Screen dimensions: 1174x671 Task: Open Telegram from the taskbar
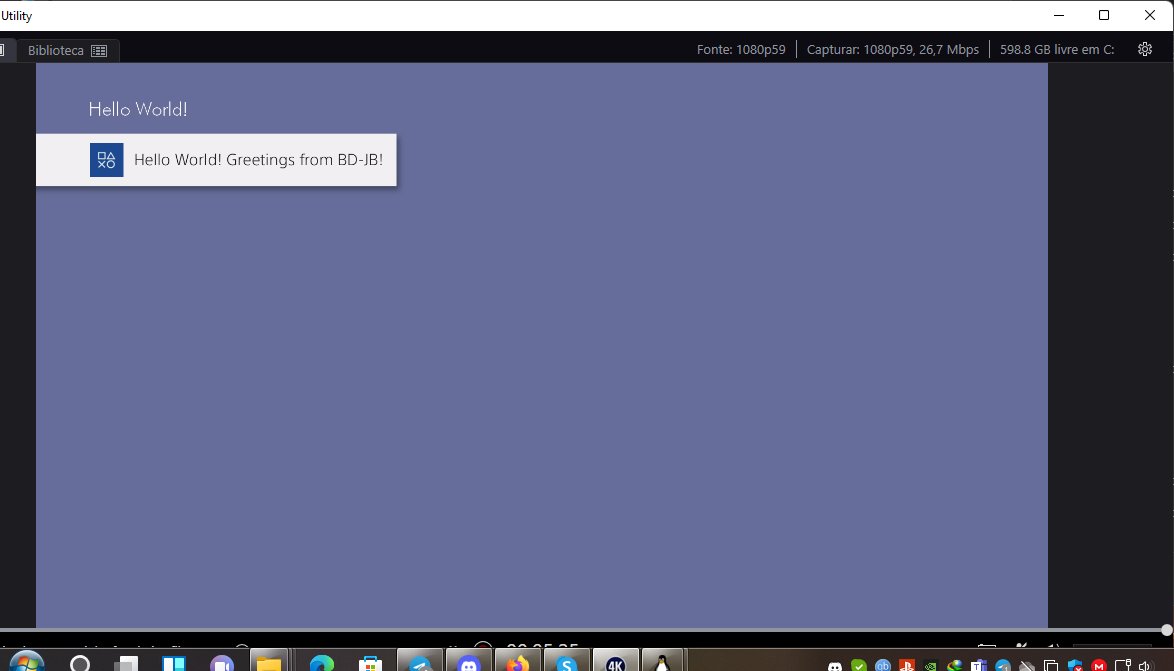pos(420,661)
